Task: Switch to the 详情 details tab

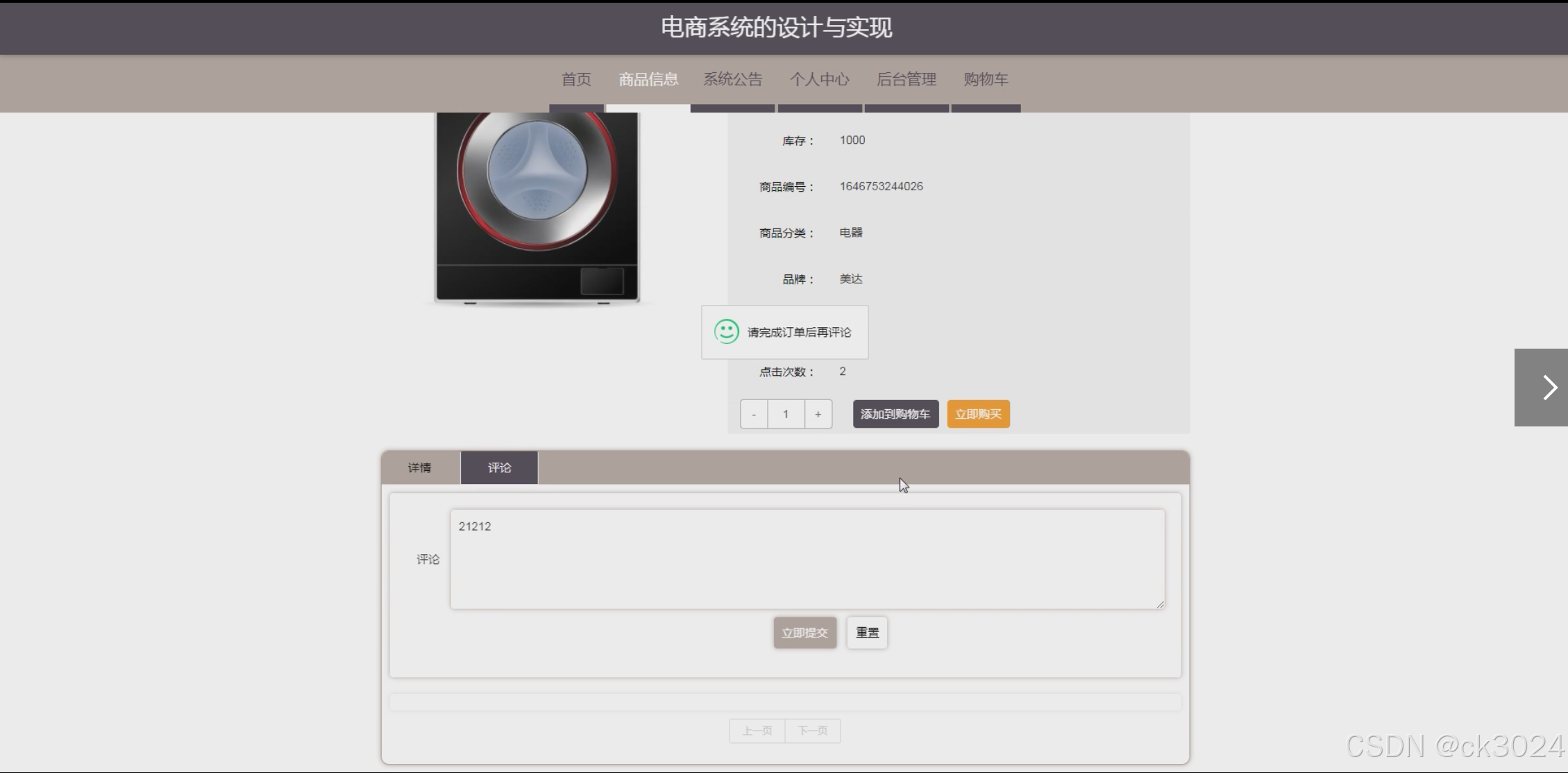Action: [x=419, y=467]
